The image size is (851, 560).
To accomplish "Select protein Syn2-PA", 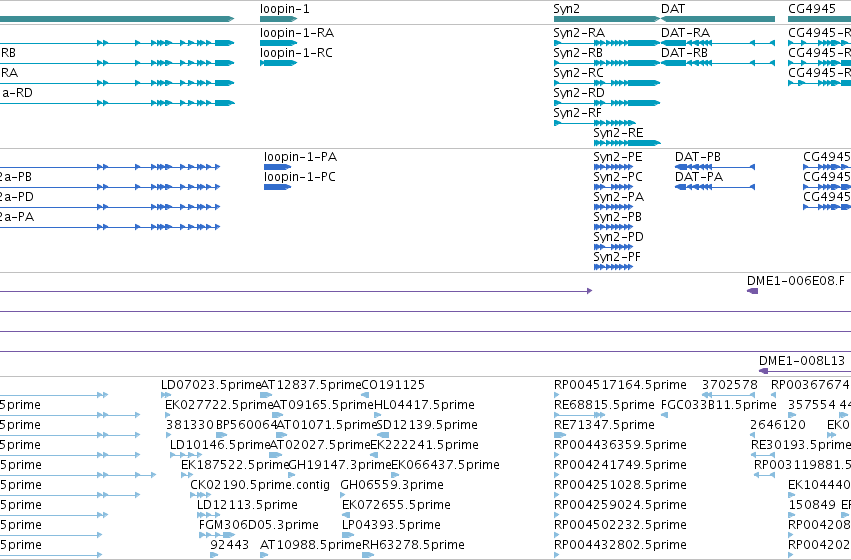I will coord(613,207).
